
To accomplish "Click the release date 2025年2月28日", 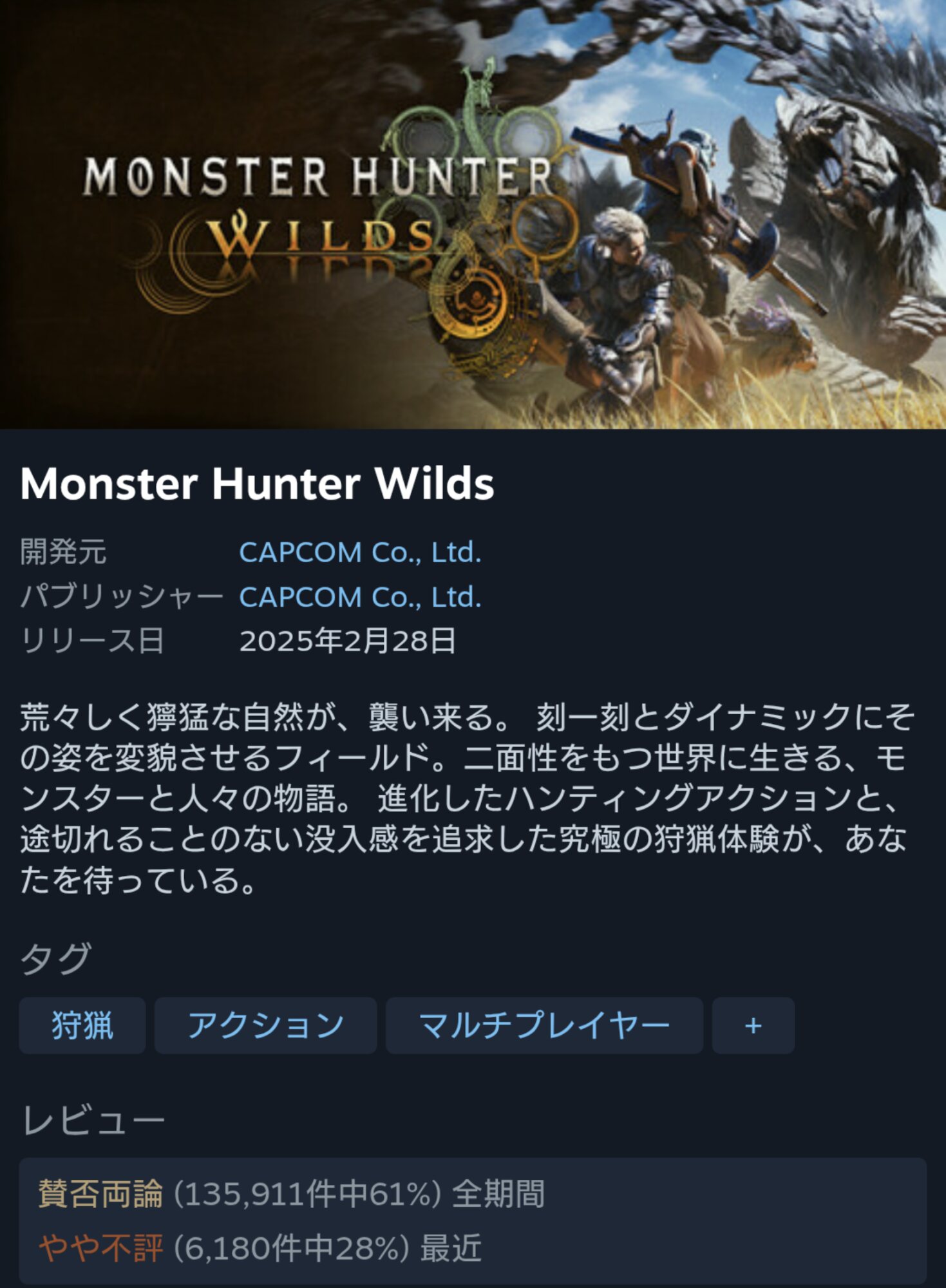I will [348, 641].
